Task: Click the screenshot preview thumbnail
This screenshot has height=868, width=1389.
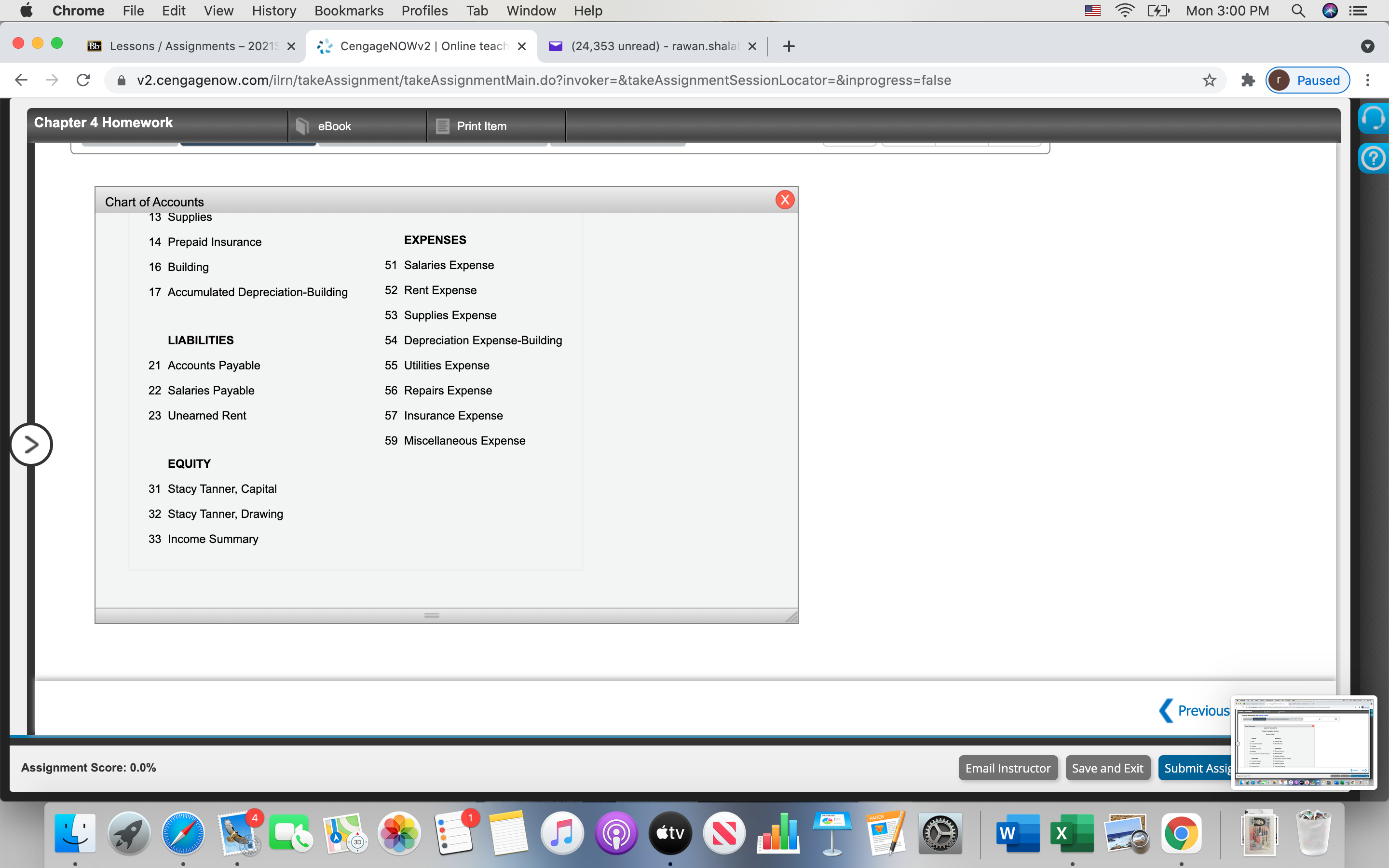Action: tap(1304, 742)
